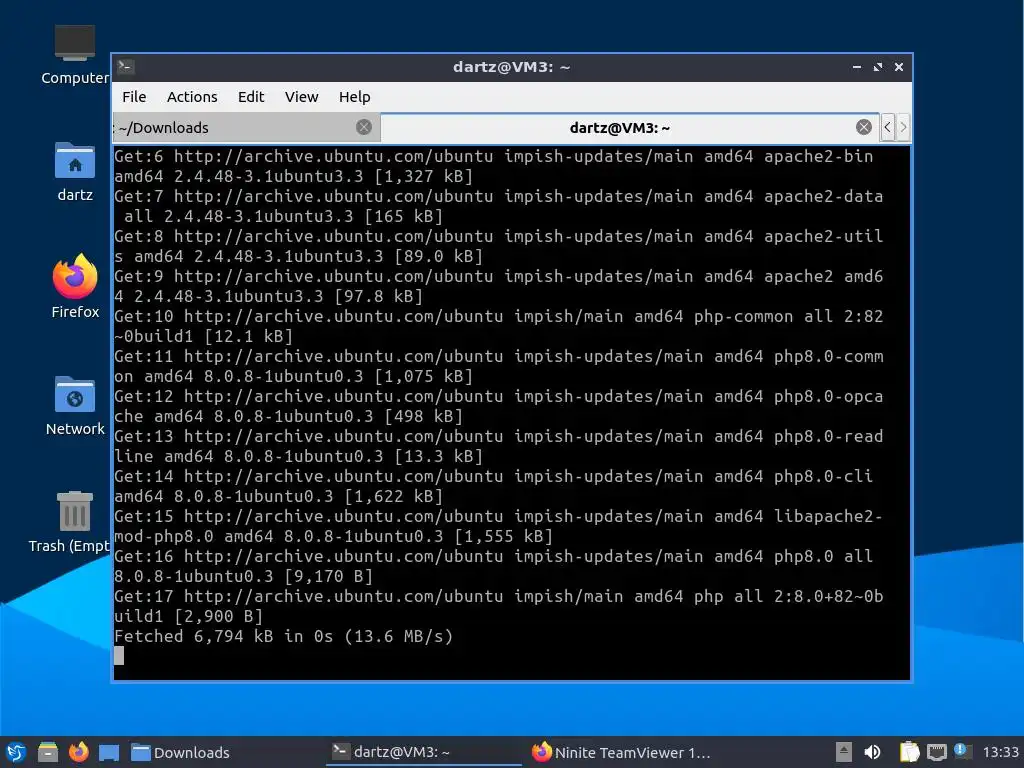Launch Firefox from the taskbar quick-launch

(78, 752)
